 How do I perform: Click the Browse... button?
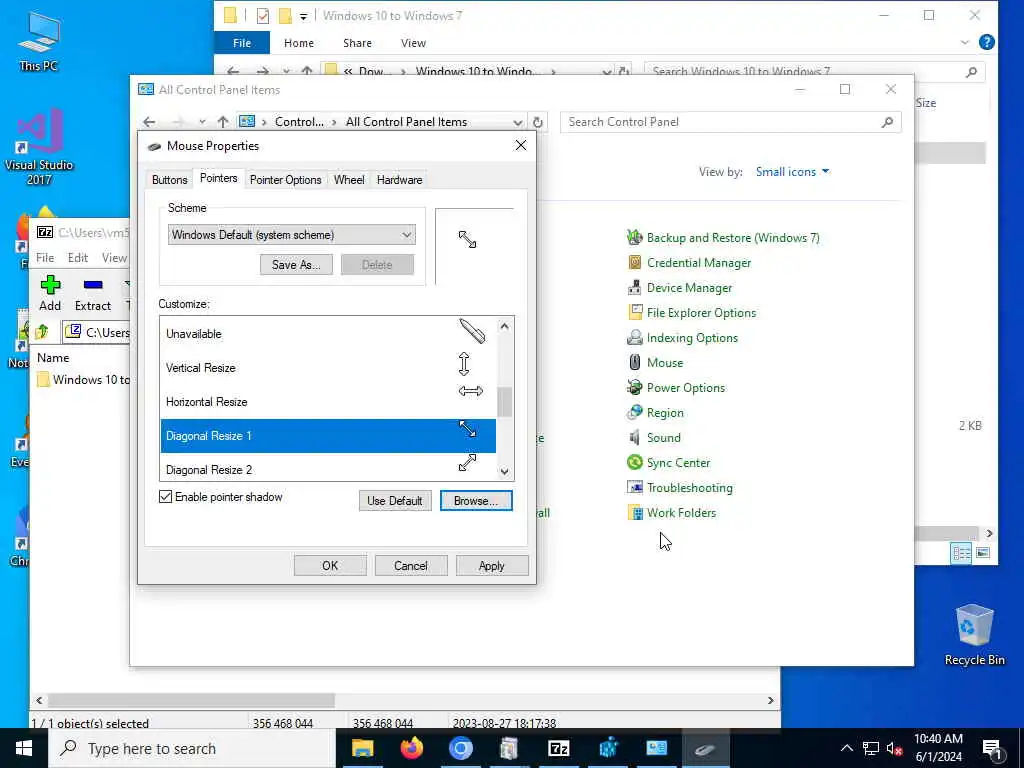coord(476,501)
